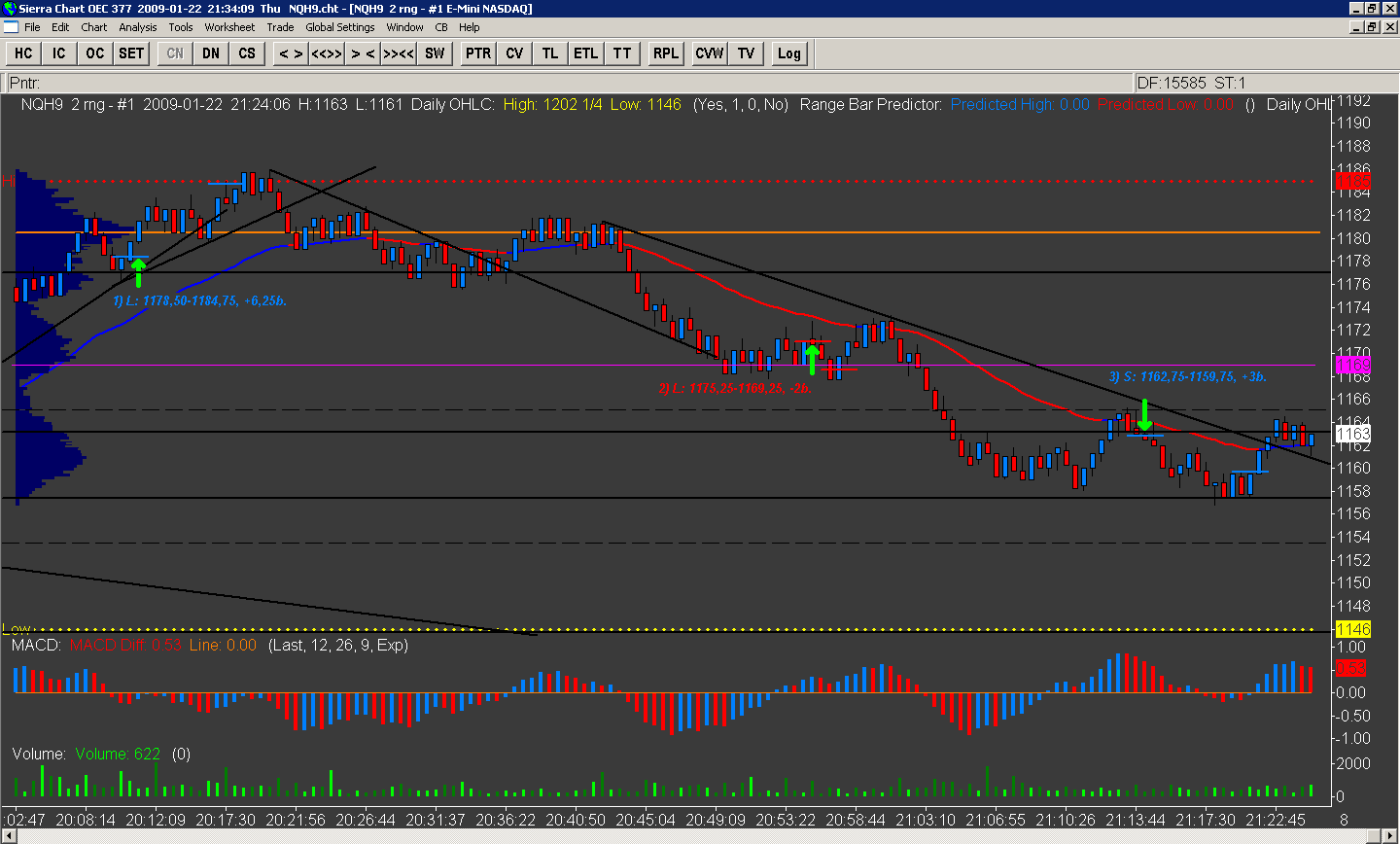Open the Worksheet menu
Image resolution: width=1400 pixels, height=844 pixels.
[229, 27]
